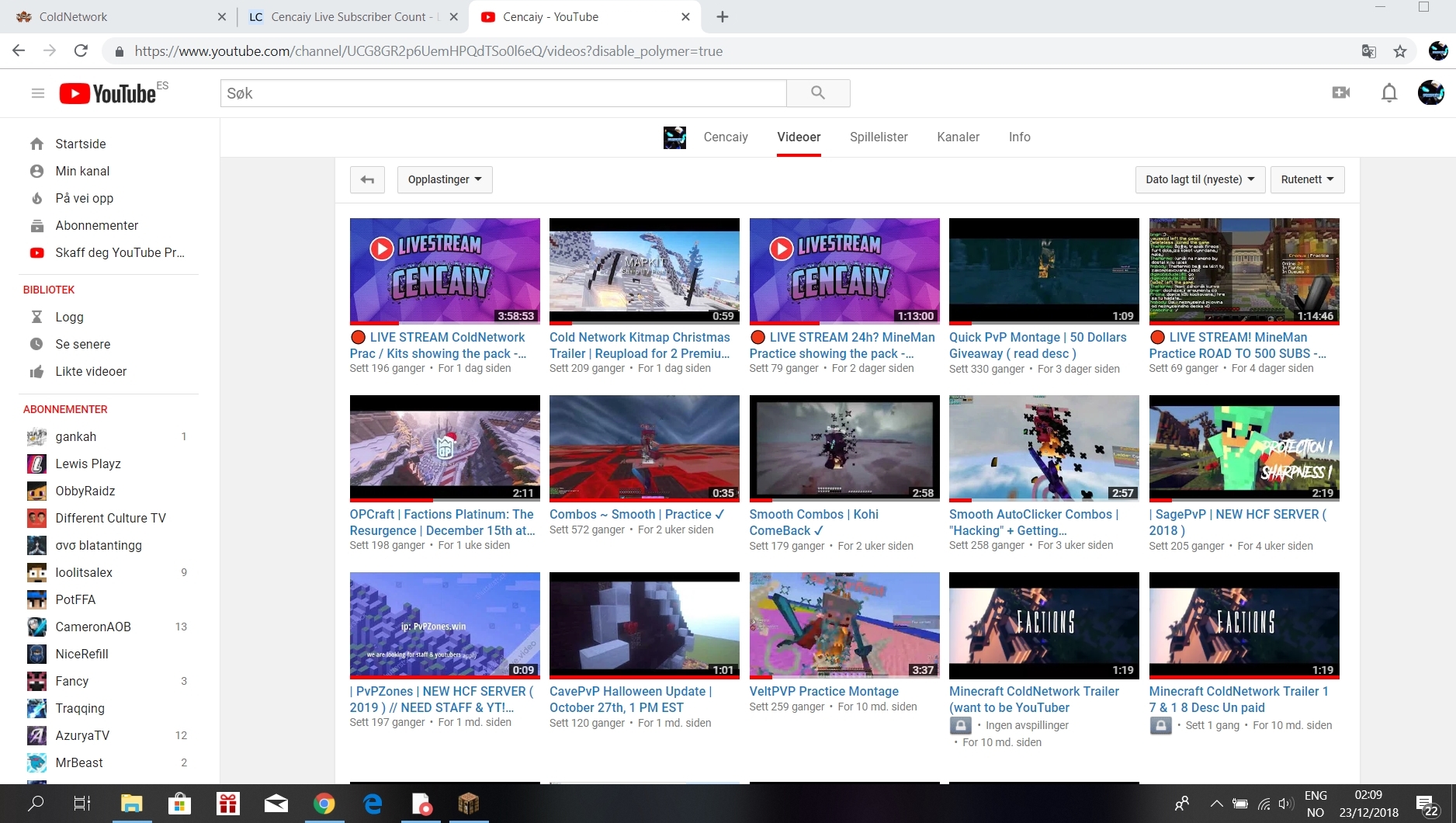
Task: Open the Action Center notifications icon
Action: (x=1427, y=804)
